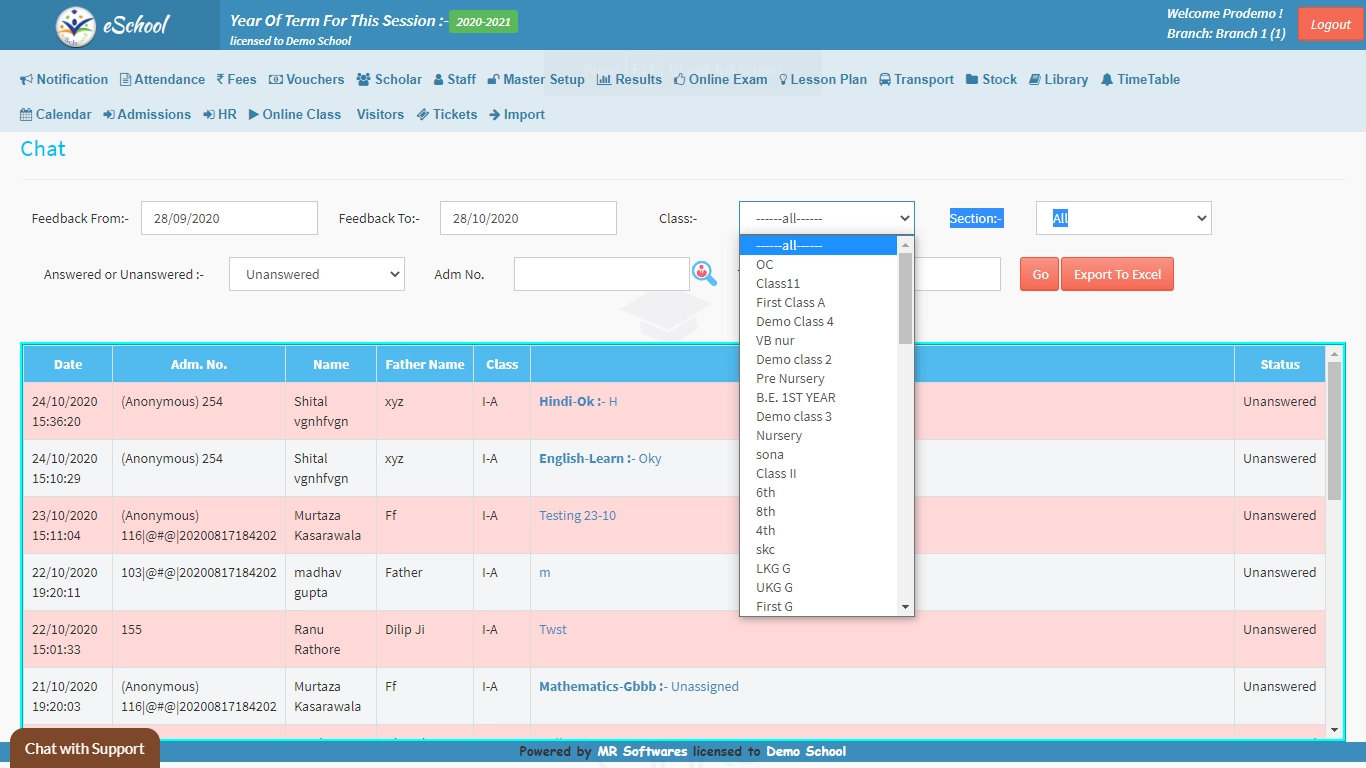This screenshot has width=1366, height=768.
Task: Open Calendar via its calendar icon
Action: click(x=26, y=115)
